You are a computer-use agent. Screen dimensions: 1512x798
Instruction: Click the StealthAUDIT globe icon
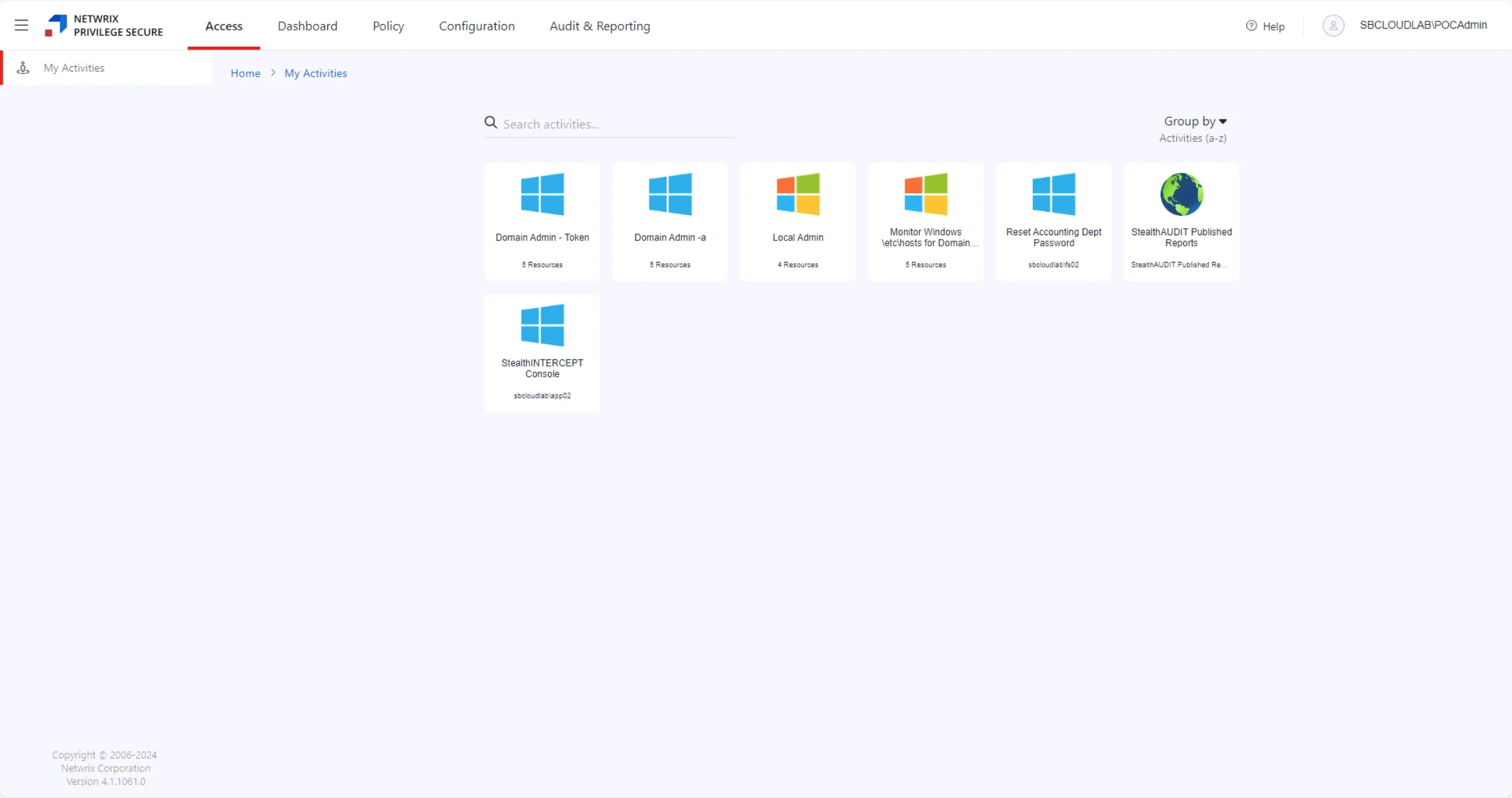[x=1181, y=194]
